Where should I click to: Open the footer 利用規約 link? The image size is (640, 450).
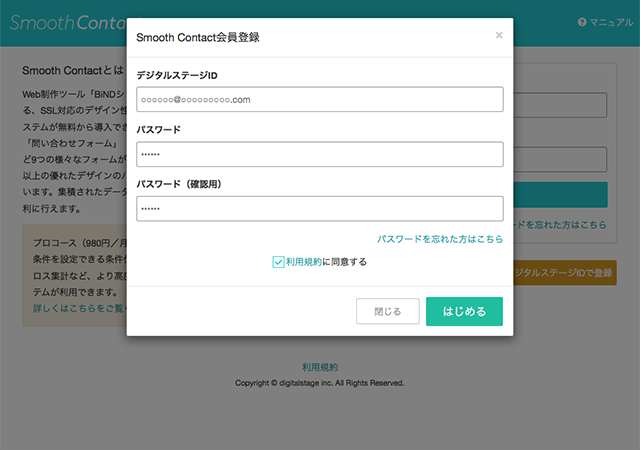tap(320, 367)
